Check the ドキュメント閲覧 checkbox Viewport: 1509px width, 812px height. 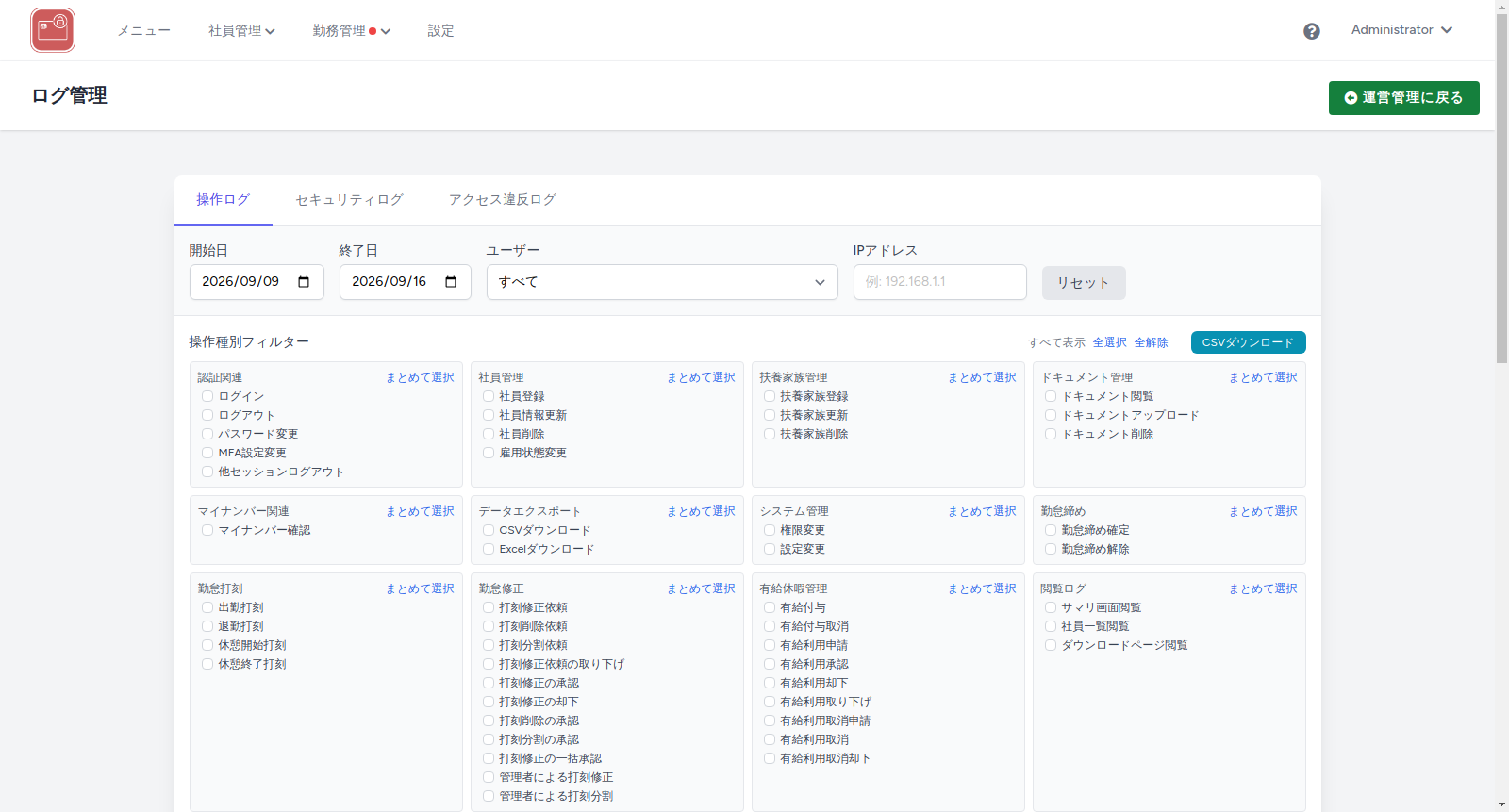click(x=1051, y=396)
